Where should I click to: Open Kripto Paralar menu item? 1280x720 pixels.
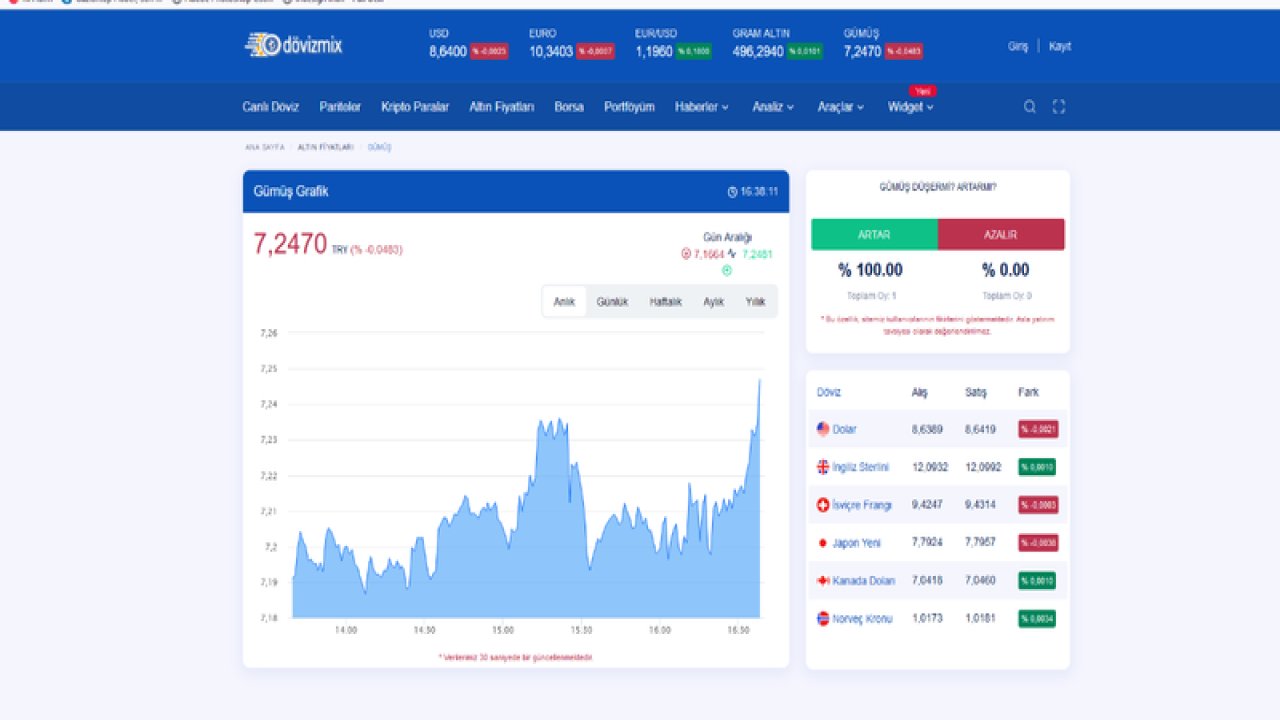(x=415, y=107)
